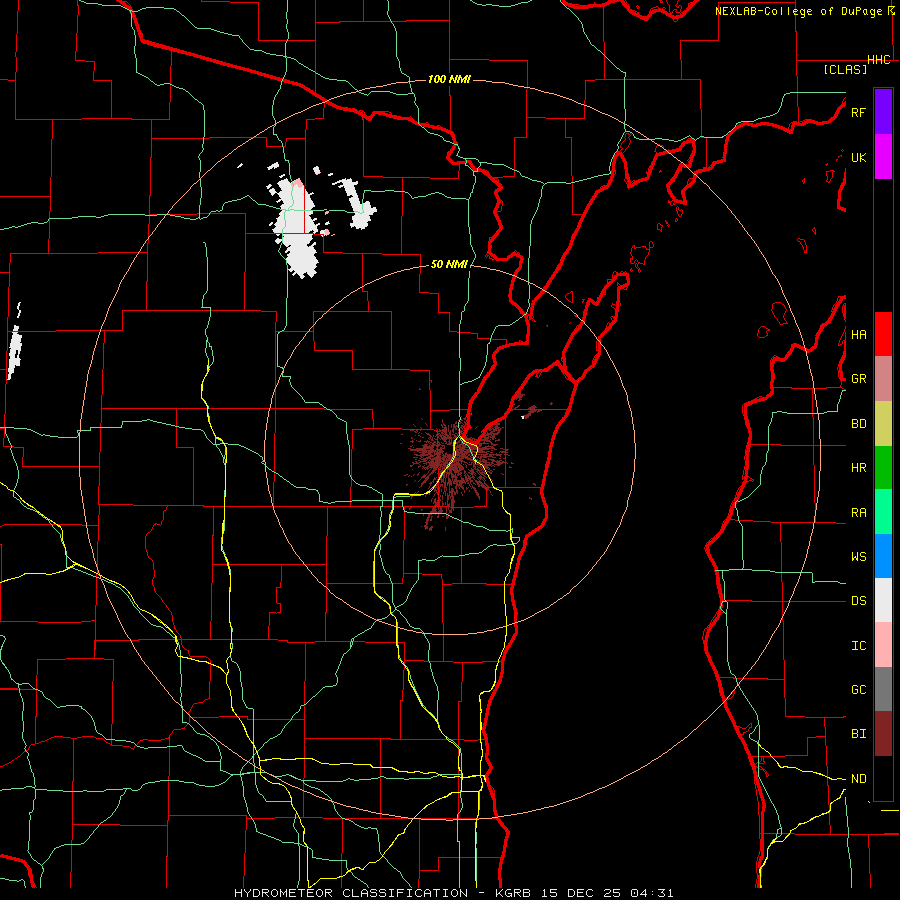Image resolution: width=900 pixels, height=900 pixels.
Task: Click the RA light green legend swatch
Action: click(x=883, y=512)
